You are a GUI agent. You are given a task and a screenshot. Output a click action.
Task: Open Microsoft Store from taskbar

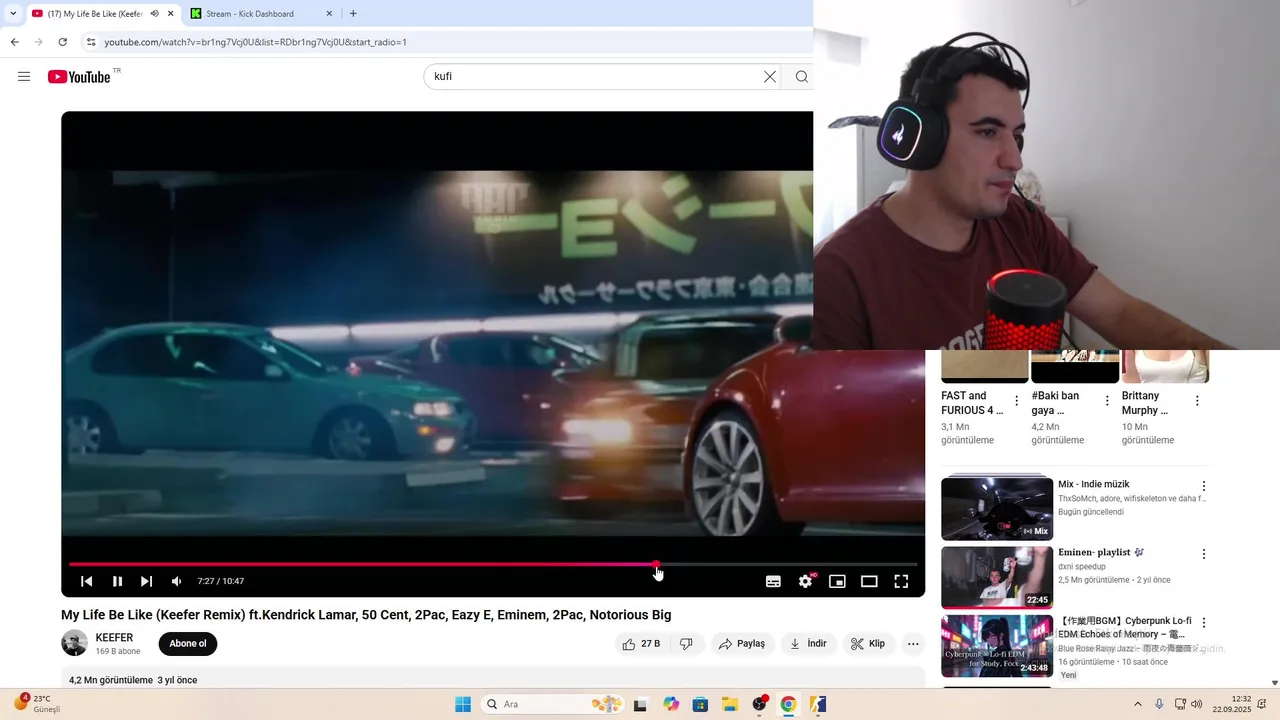(700, 704)
